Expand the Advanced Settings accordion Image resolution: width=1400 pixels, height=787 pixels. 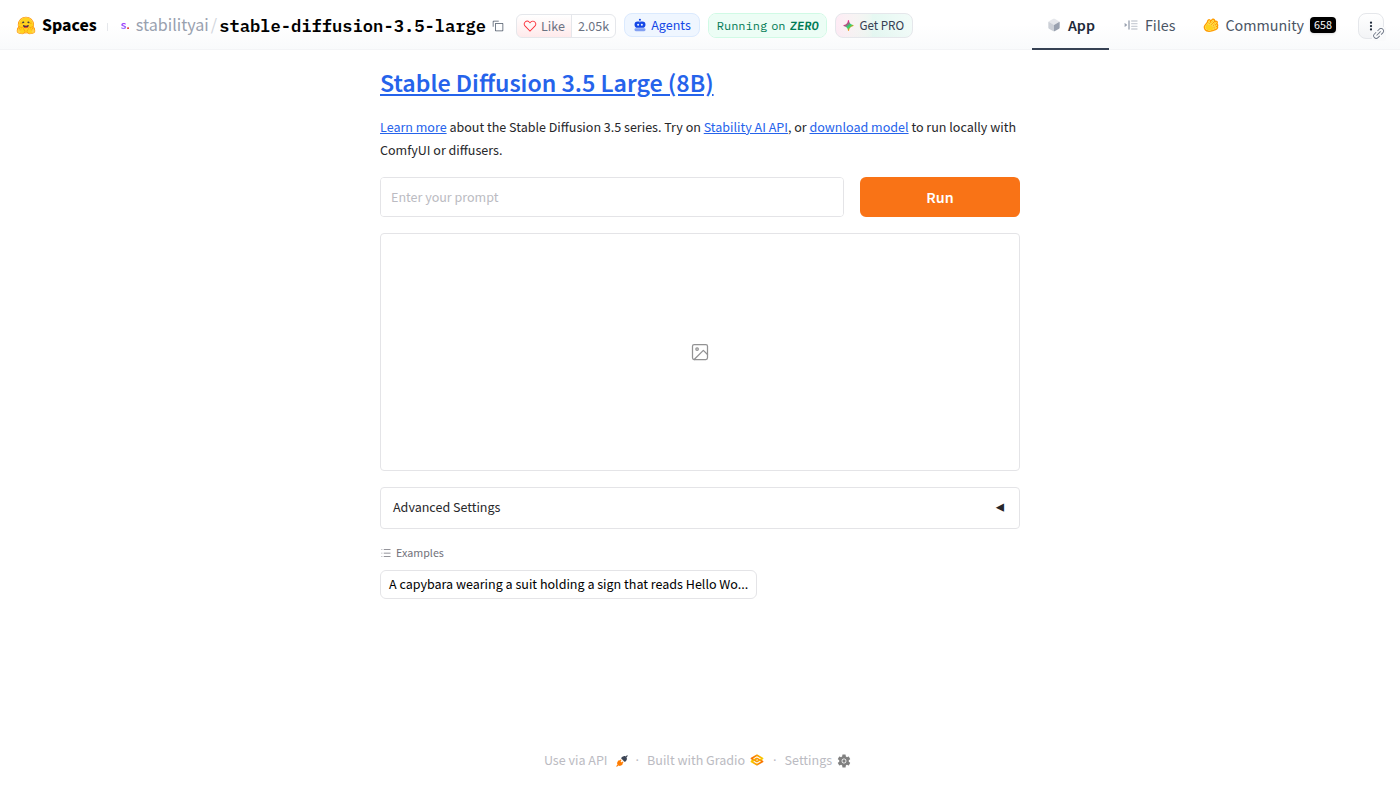(x=700, y=508)
